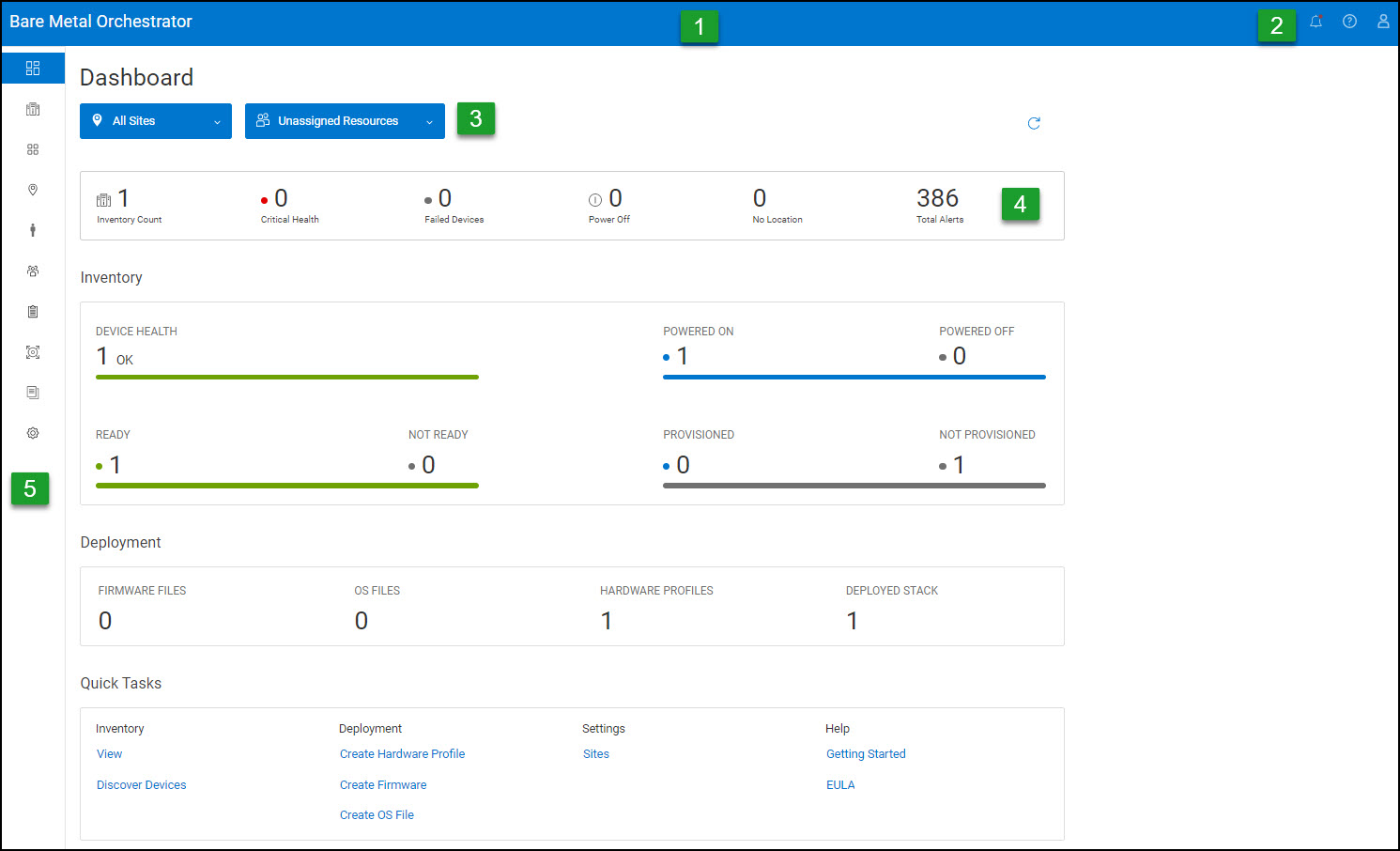
Task: Click the Create Firmware link
Action: point(383,785)
